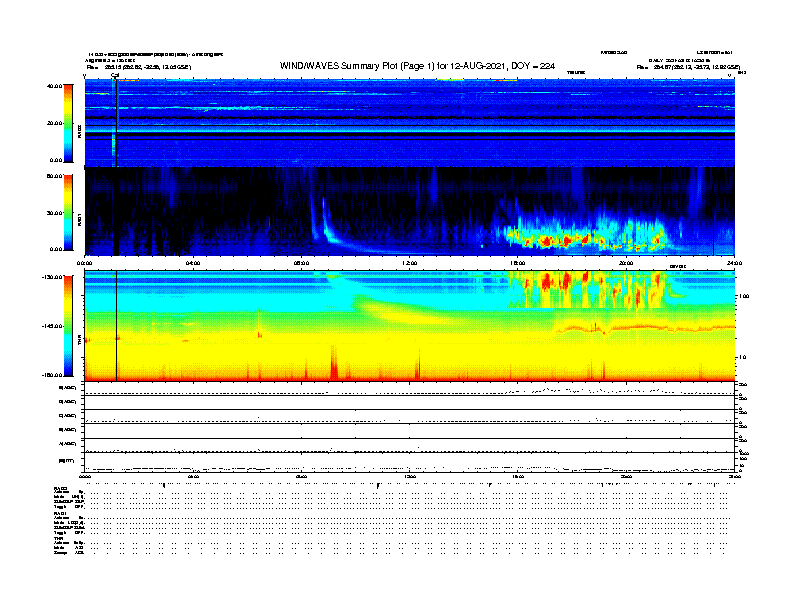
Task: Click the 30.00 label on RAD1 scale
Action: coord(55,213)
